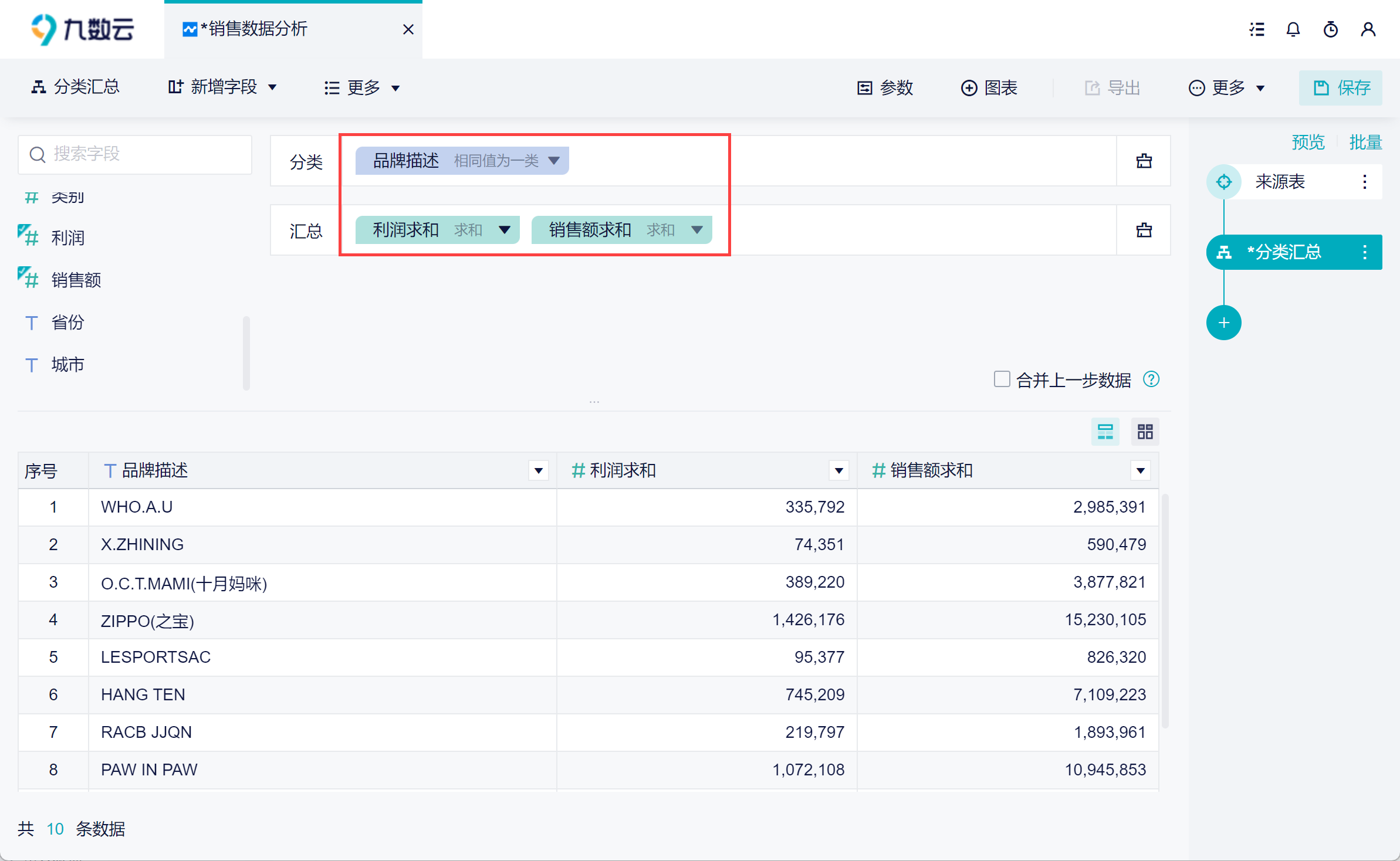Click the 导出 export button
1400x861 pixels.
[x=1112, y=87]
